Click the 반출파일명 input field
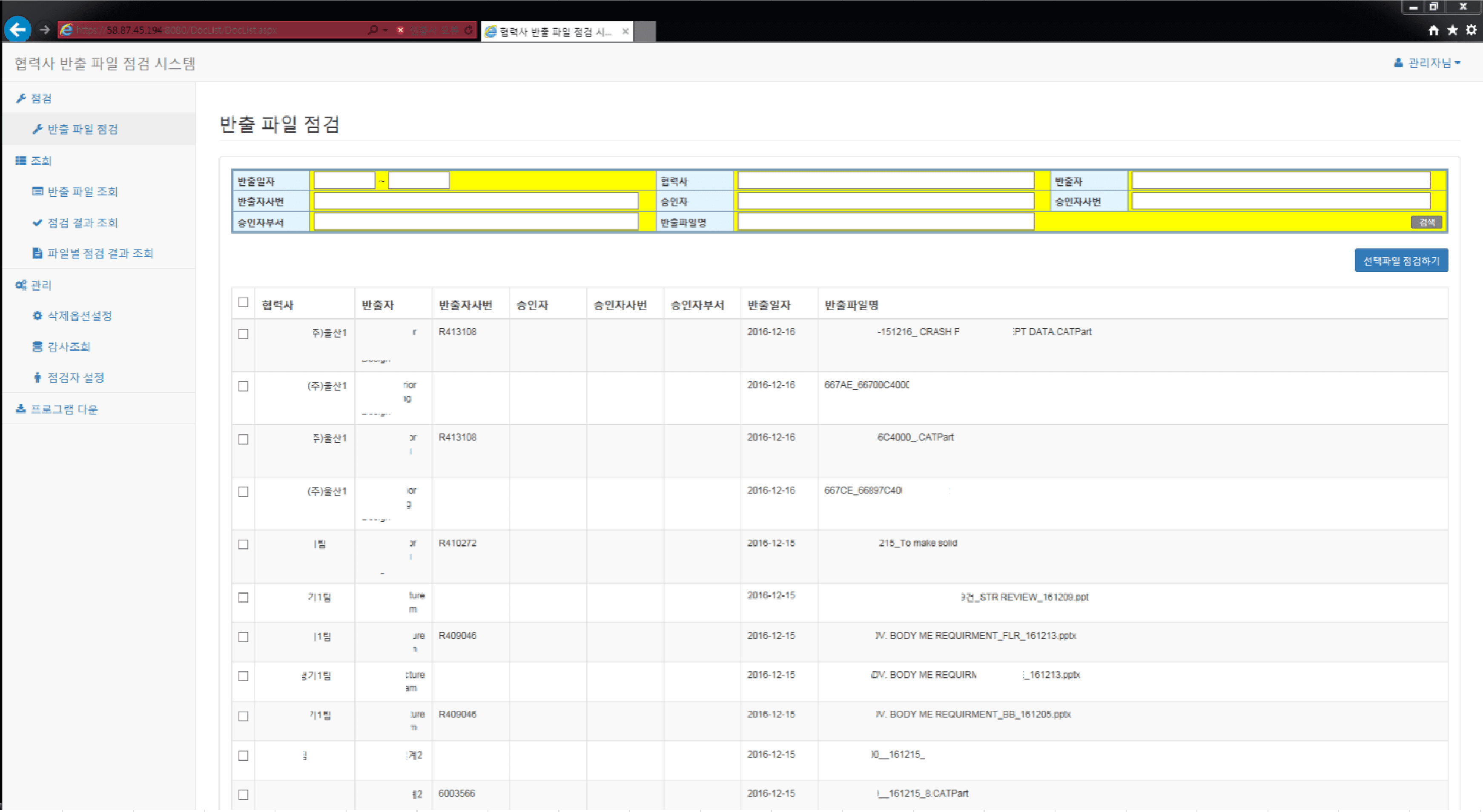The height and width of the screenshot is (812, 1483). point(886,222)
